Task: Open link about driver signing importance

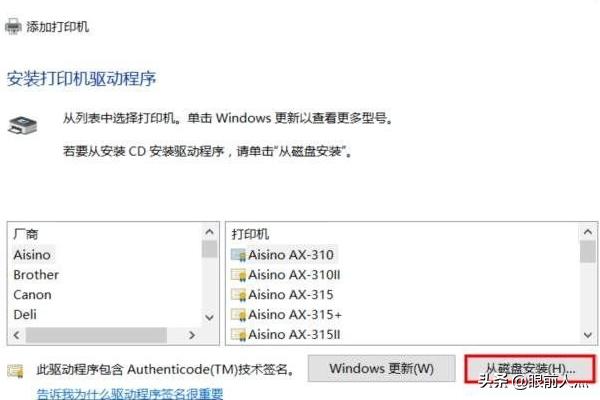Action: tap(130, 393)
